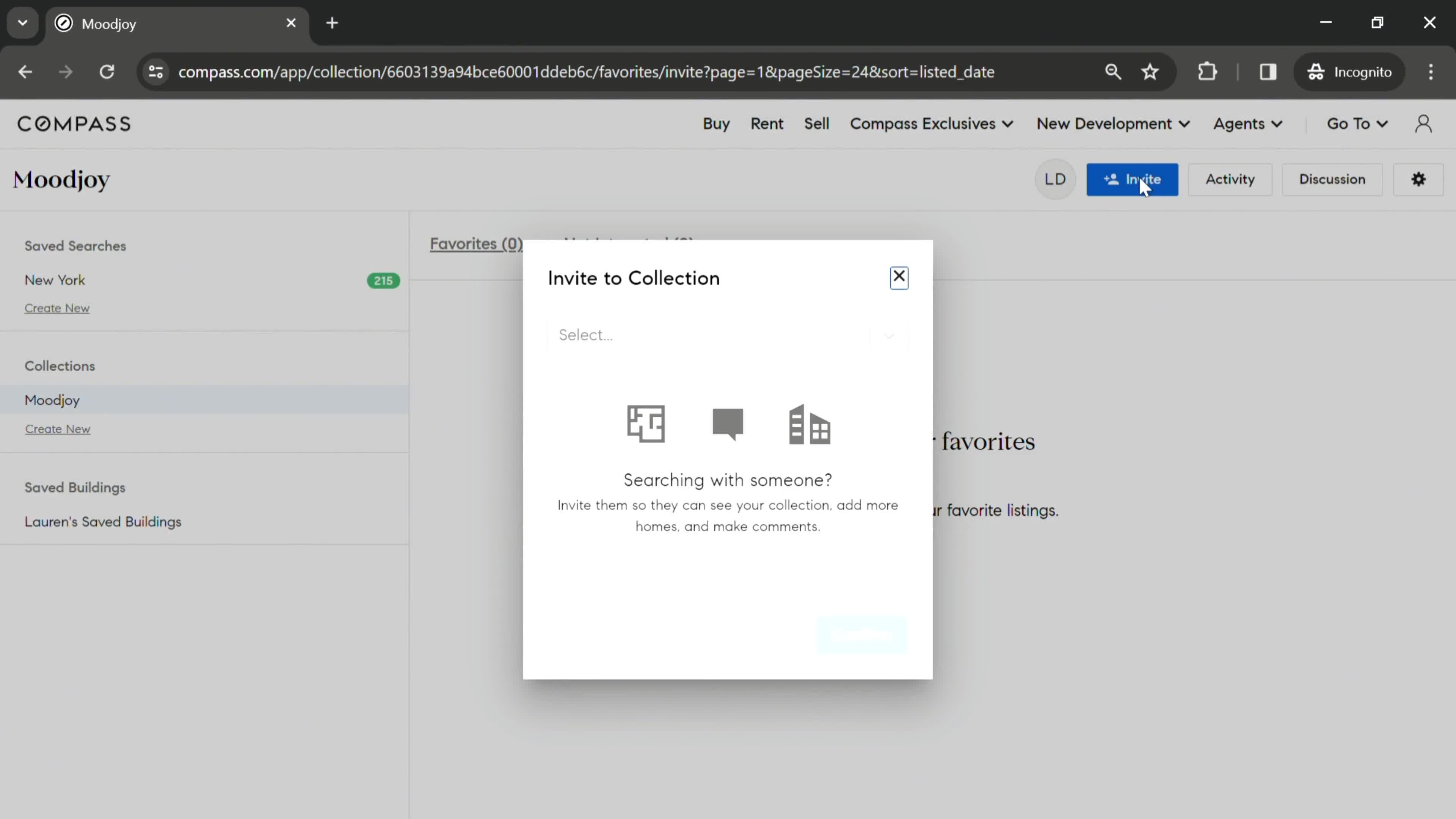Reload the current page

point(107,72)
